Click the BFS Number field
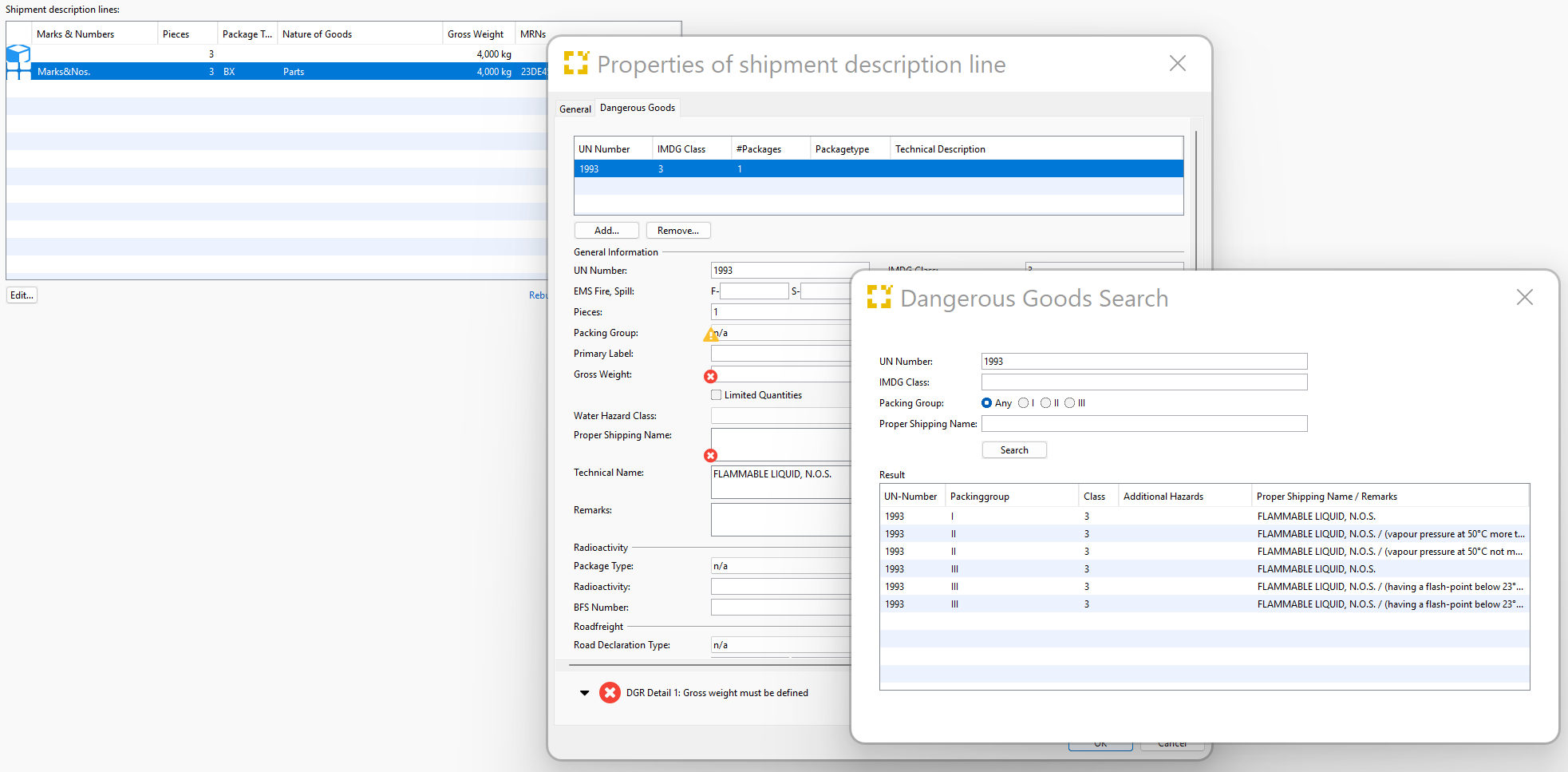The width and height of the screenshot is (1568, 772). click(780, 608)
